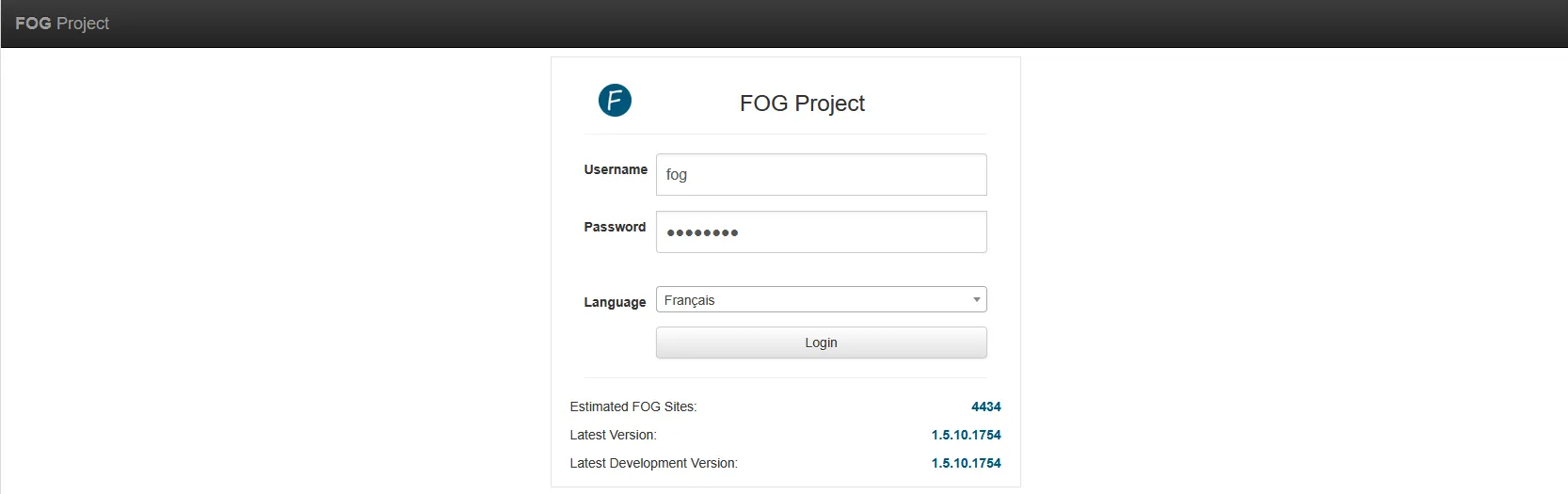
Task: Open the FOG Project navbar brand link
Action: (62, 24)
